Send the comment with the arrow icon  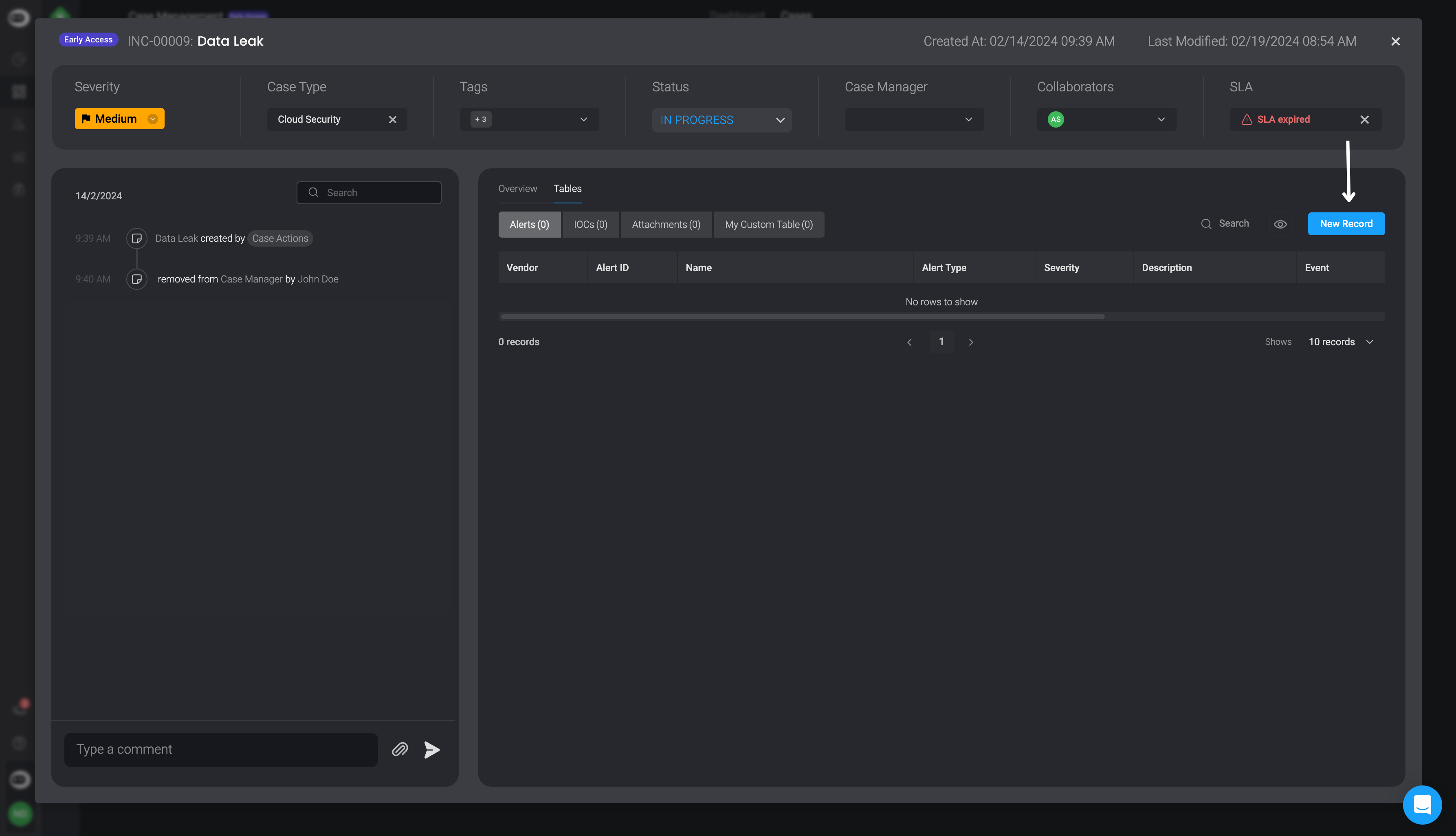click(x=431, y=749)
